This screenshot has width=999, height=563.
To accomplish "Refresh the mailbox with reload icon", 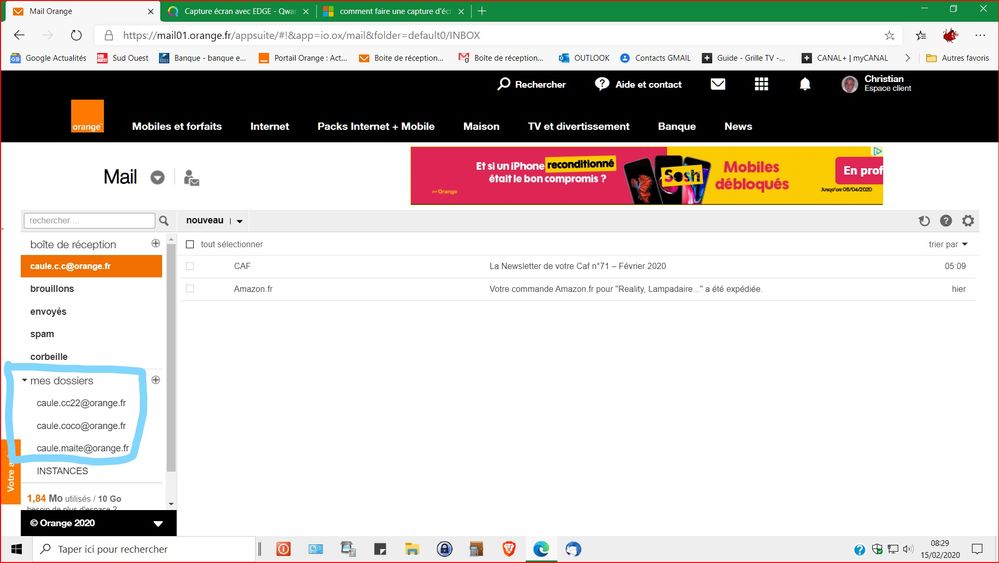I will pos(924,221).
